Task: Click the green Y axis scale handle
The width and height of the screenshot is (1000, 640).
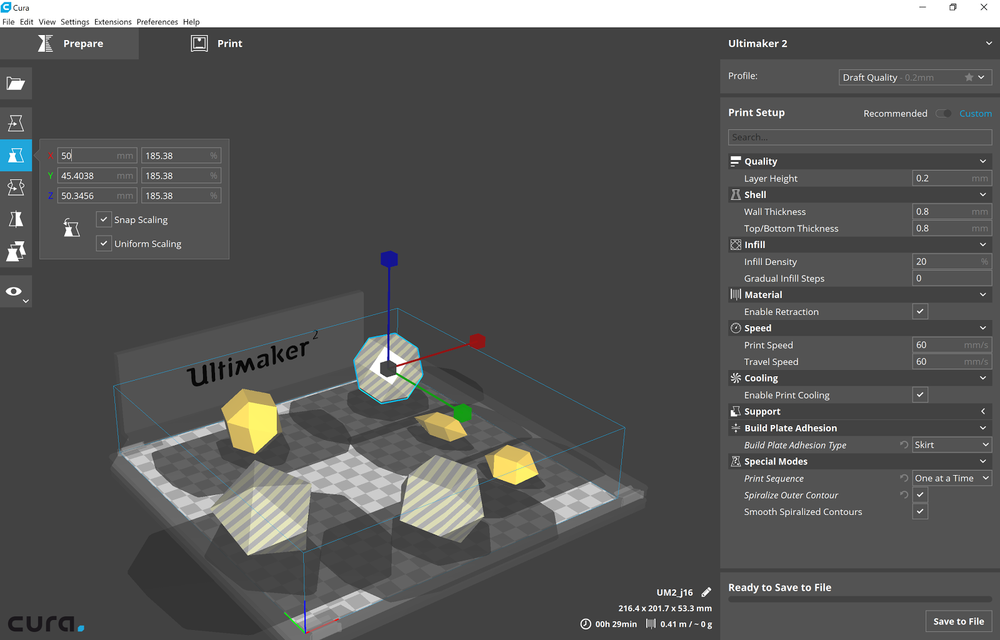Action: pos(462,413)
